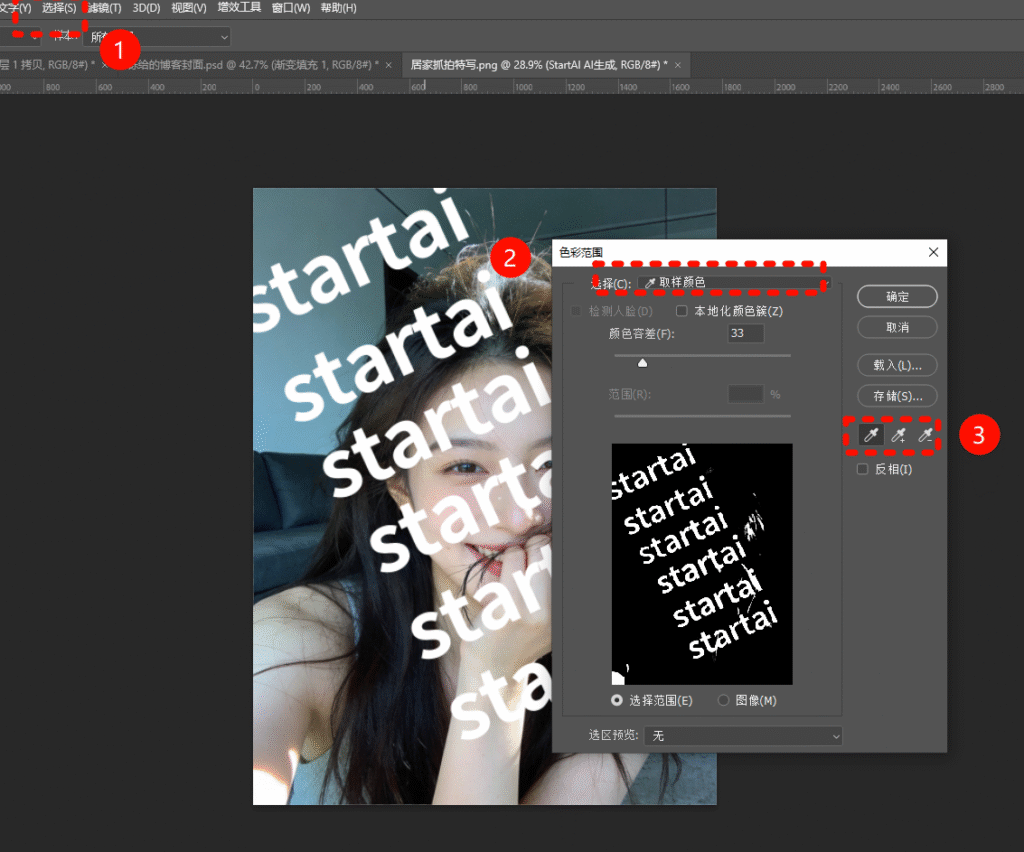Open the 选区预览 dropdown showing 无
Screen dimensions: 1024x852
pos(743,736)
